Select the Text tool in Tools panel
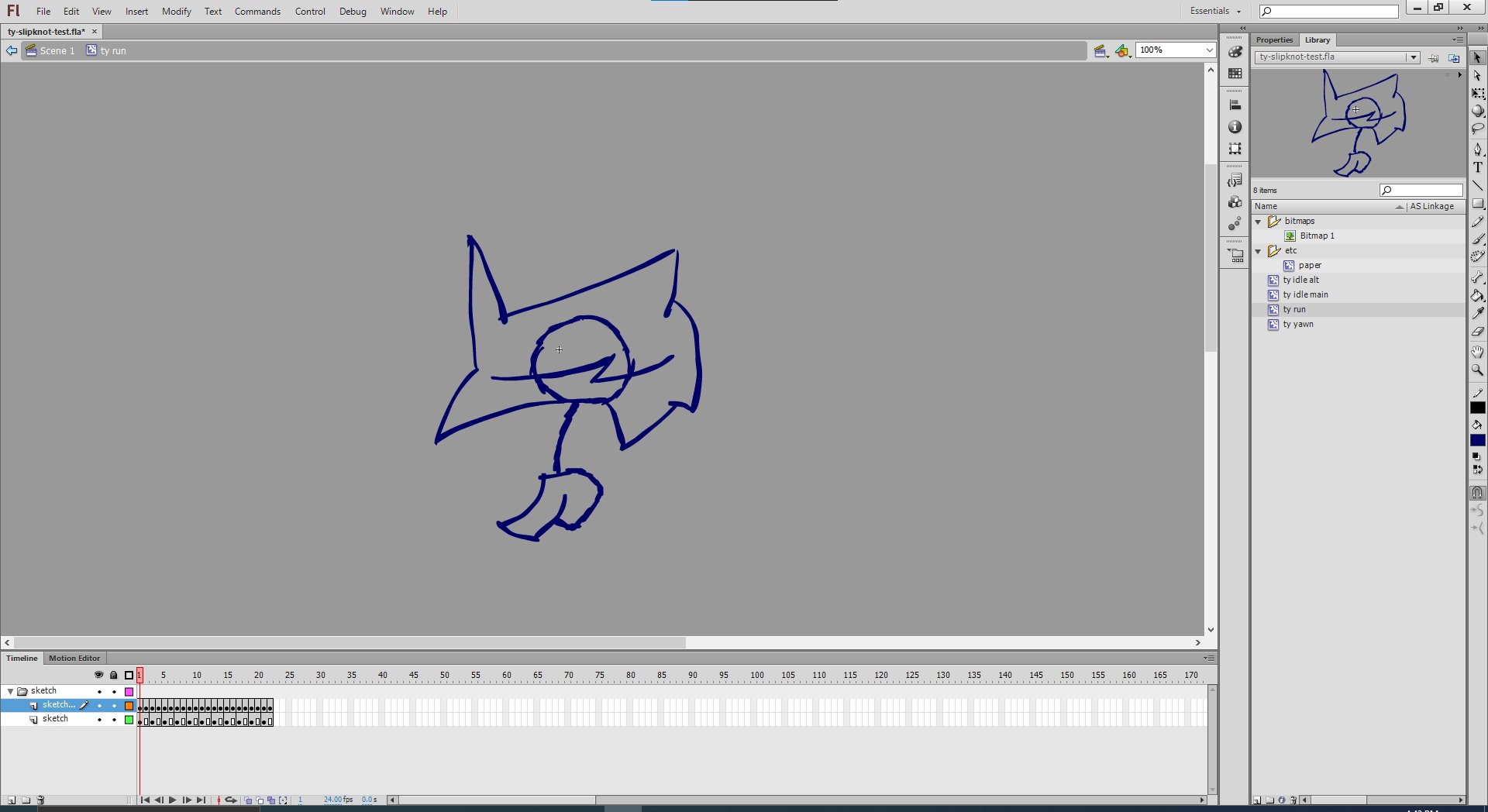 [x=1477, y=167]
